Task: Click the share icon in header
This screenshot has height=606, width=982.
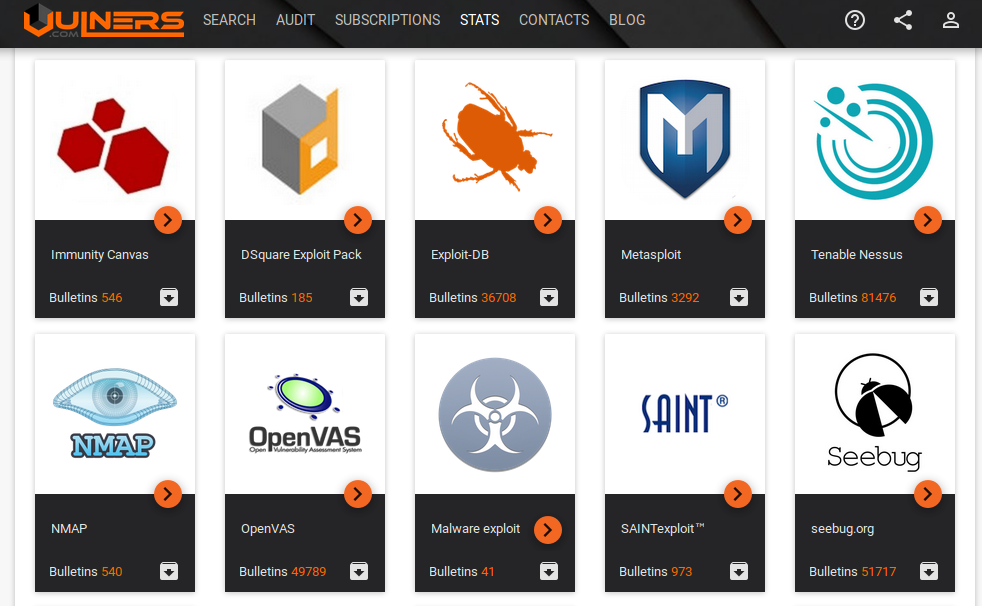Action: pyautogui.click(x=902, y=20)
